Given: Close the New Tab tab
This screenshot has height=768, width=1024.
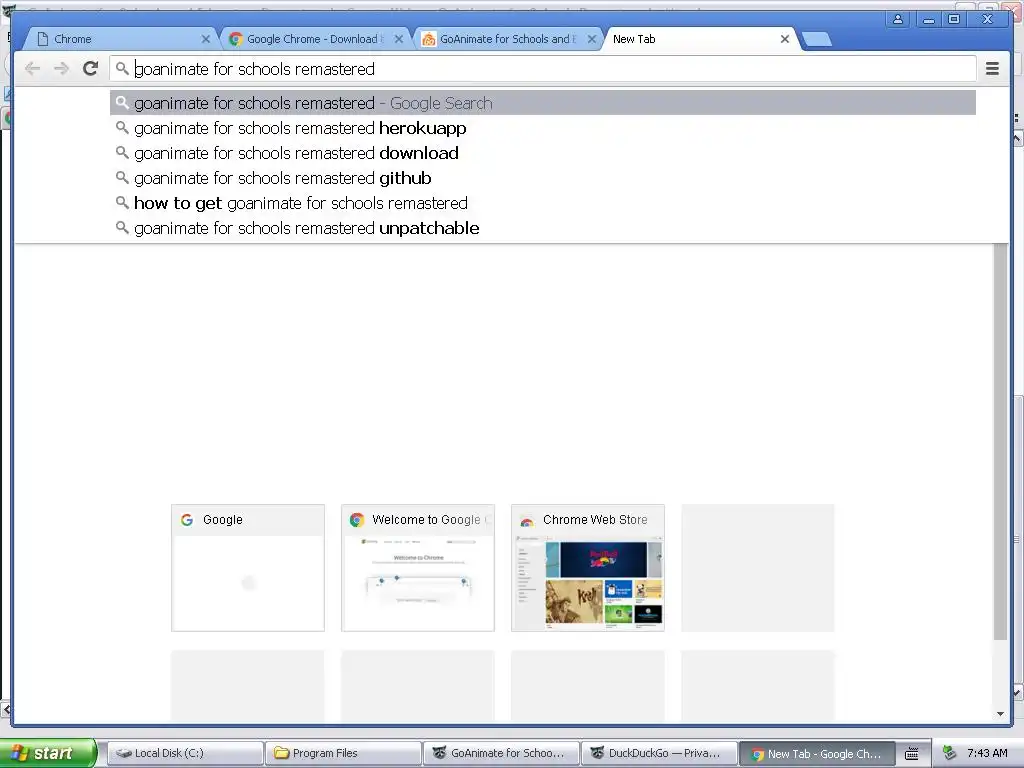Looking at the screenshot, I should [785, 39].
